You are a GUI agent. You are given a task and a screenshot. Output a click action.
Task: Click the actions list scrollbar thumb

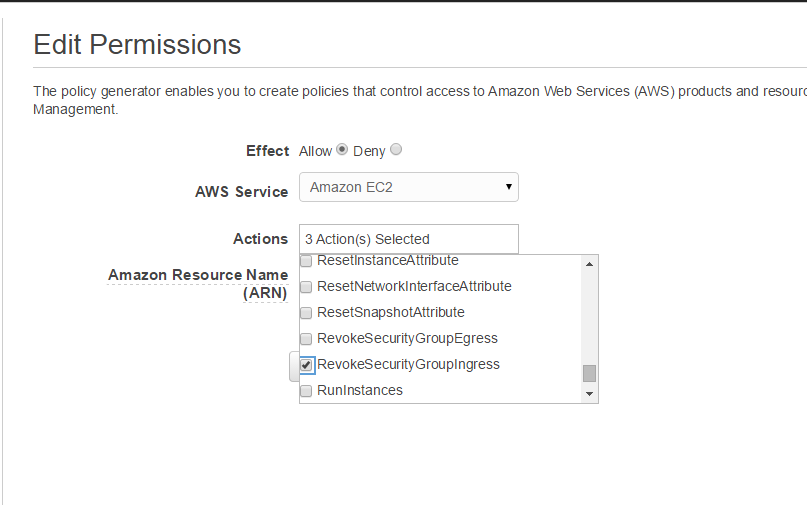pos(590,373)
